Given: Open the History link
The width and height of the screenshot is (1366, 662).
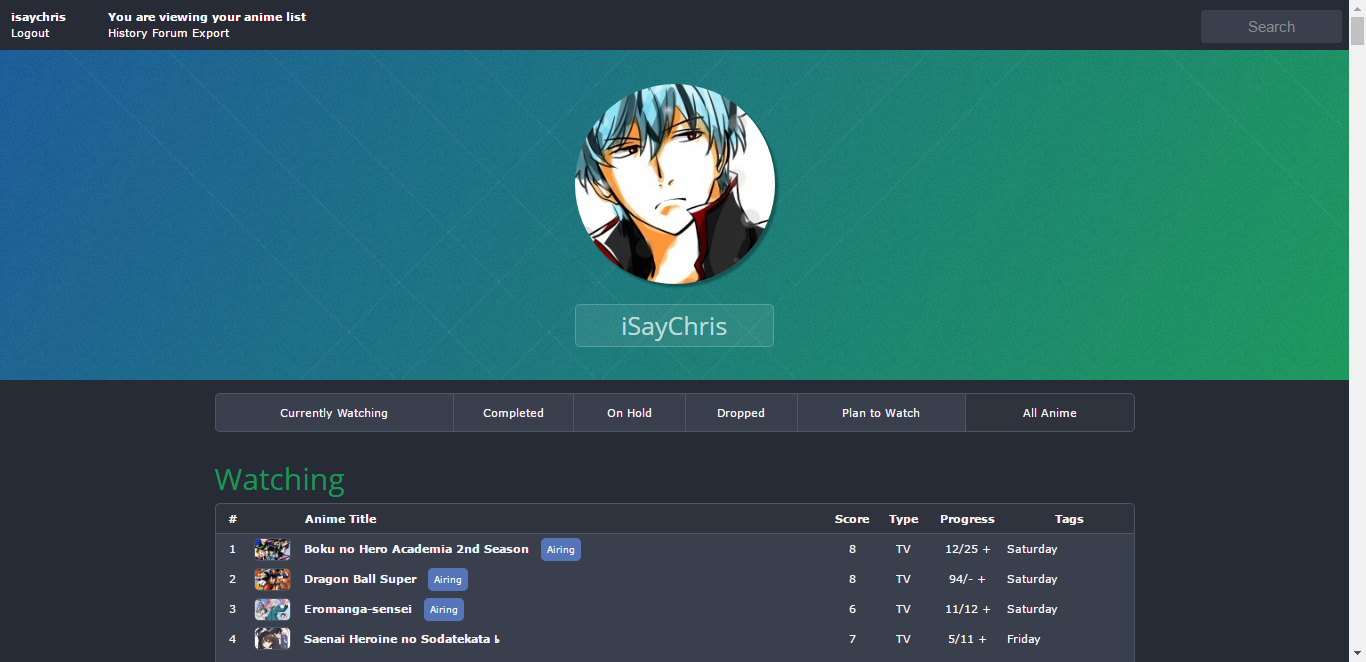Looking at the screenshot, I should [127, 33].
